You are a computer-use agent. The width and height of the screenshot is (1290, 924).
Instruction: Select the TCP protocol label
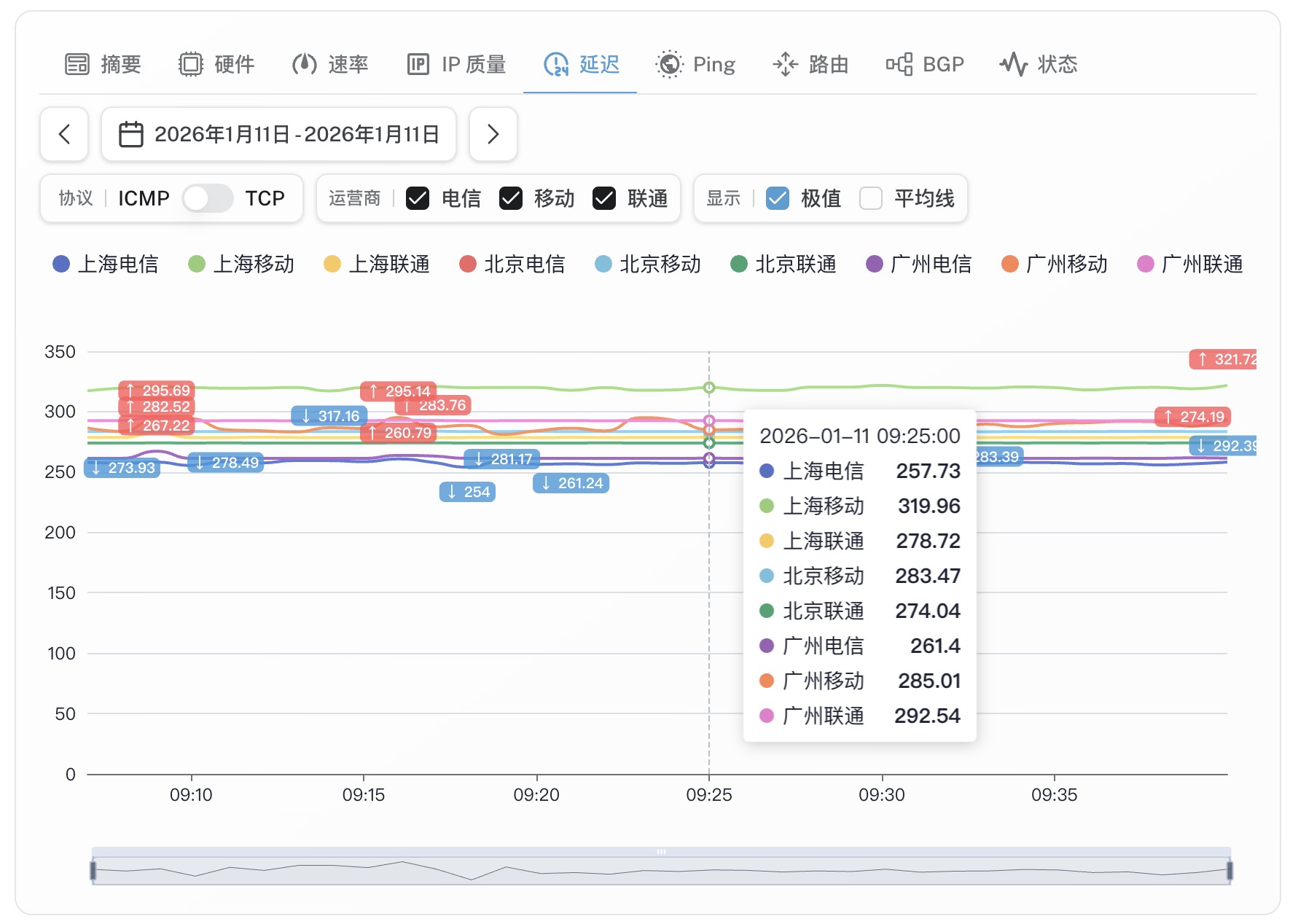click(x=265, y=198)
